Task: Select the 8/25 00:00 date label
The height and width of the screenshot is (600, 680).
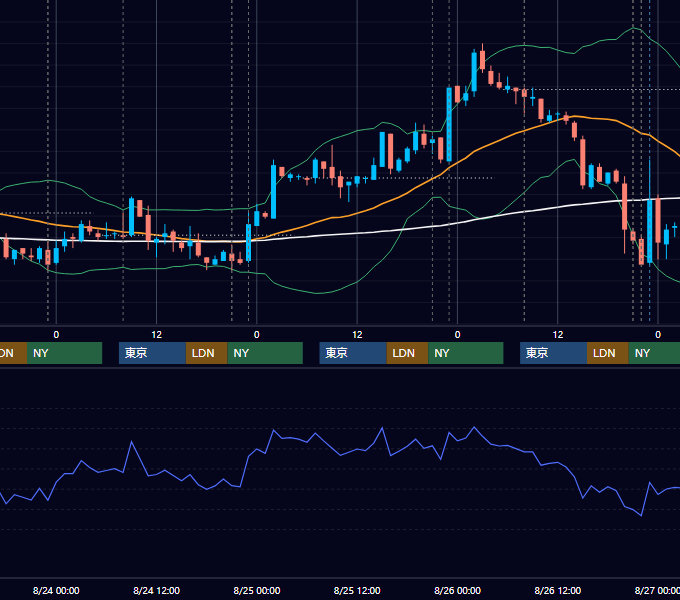Action: pos(257,590)
